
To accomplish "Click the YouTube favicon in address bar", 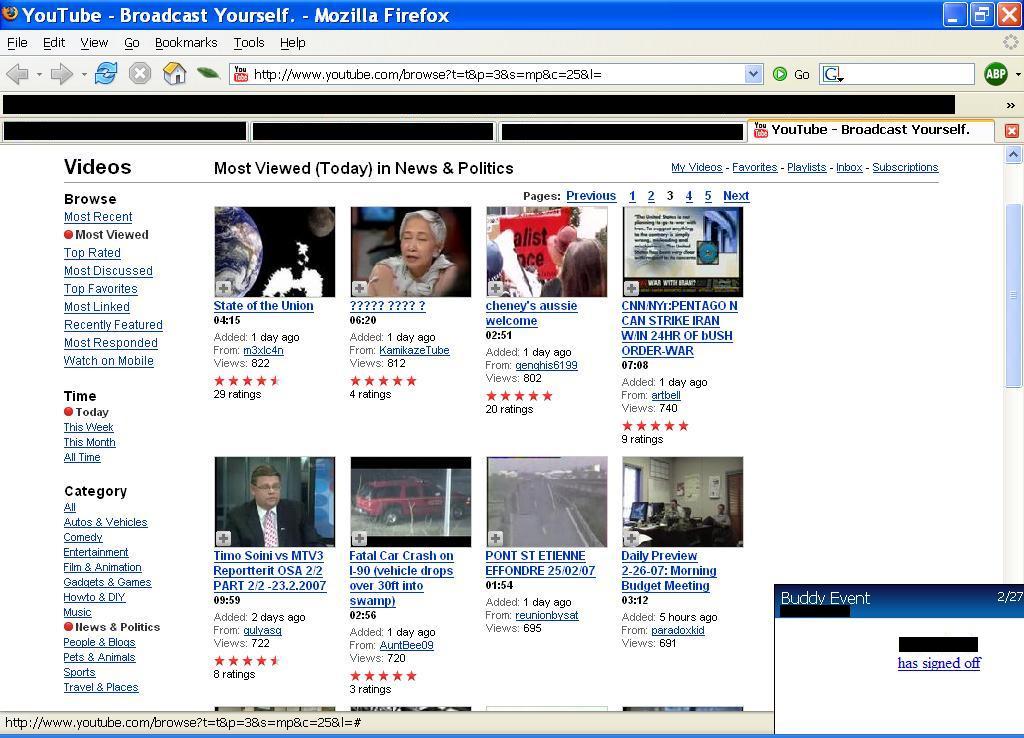I will click(x=241, y=74).
